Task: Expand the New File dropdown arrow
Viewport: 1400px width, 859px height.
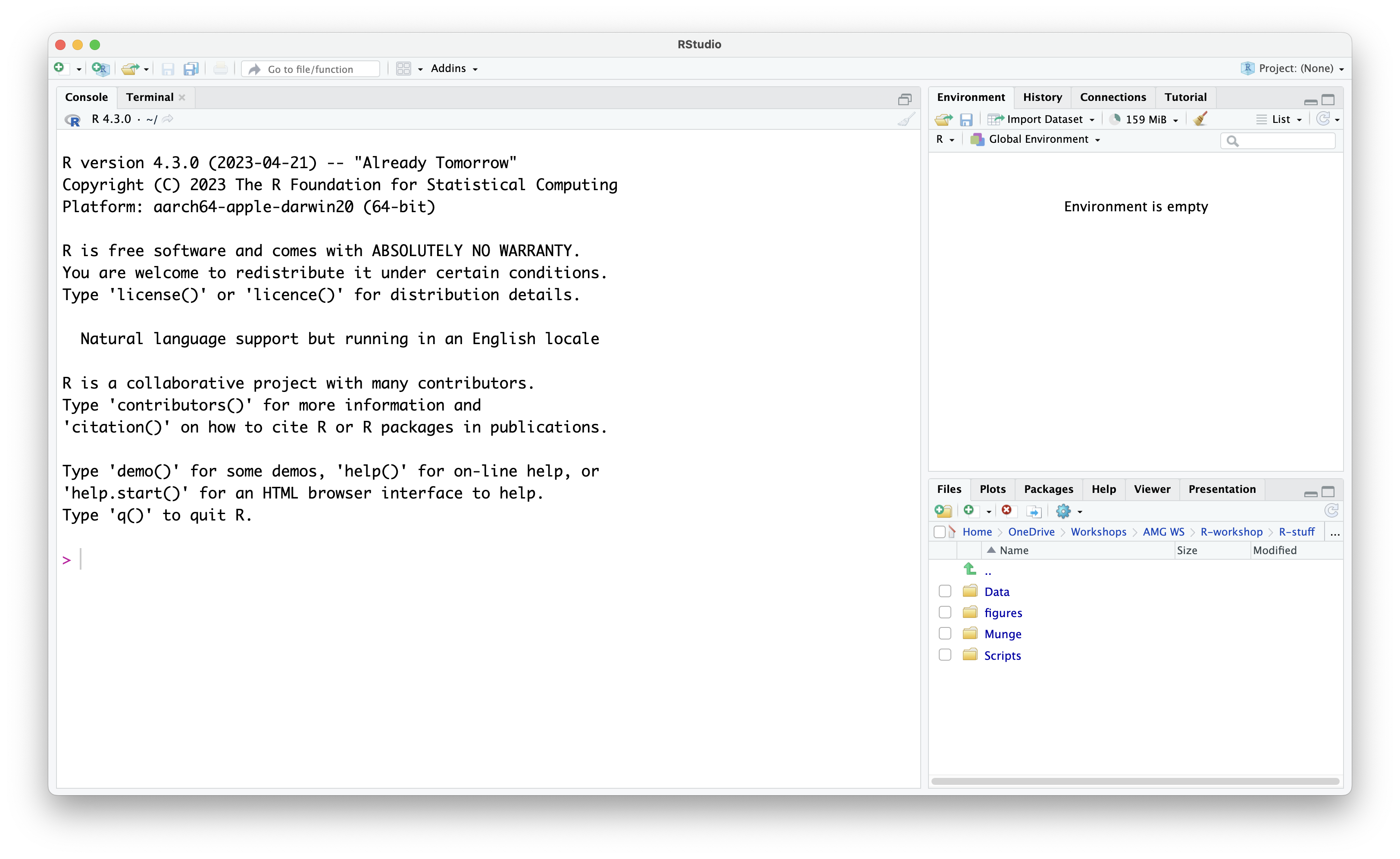Action: (x=78, y=69)
